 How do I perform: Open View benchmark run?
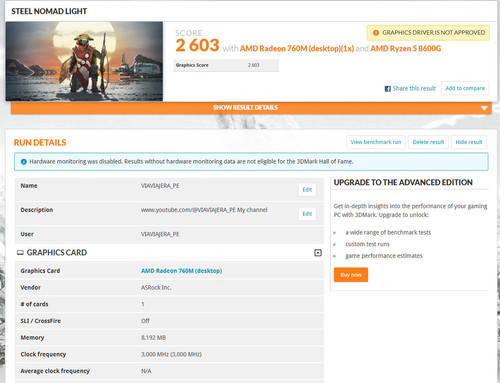click(376, 142)
